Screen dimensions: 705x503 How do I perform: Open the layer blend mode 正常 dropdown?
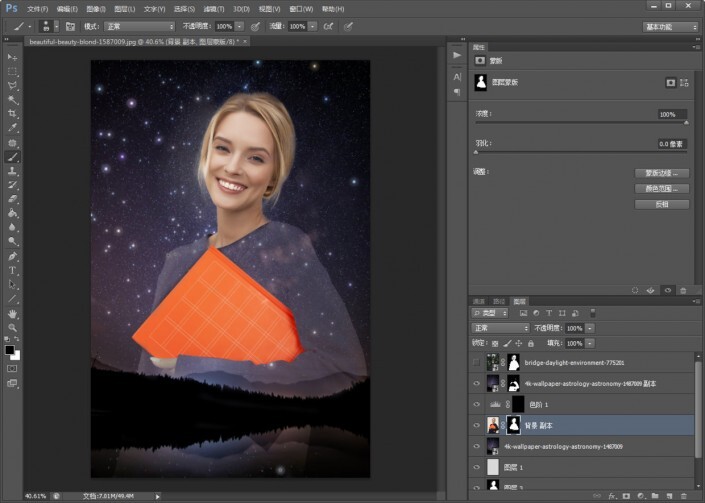[499, 328]
